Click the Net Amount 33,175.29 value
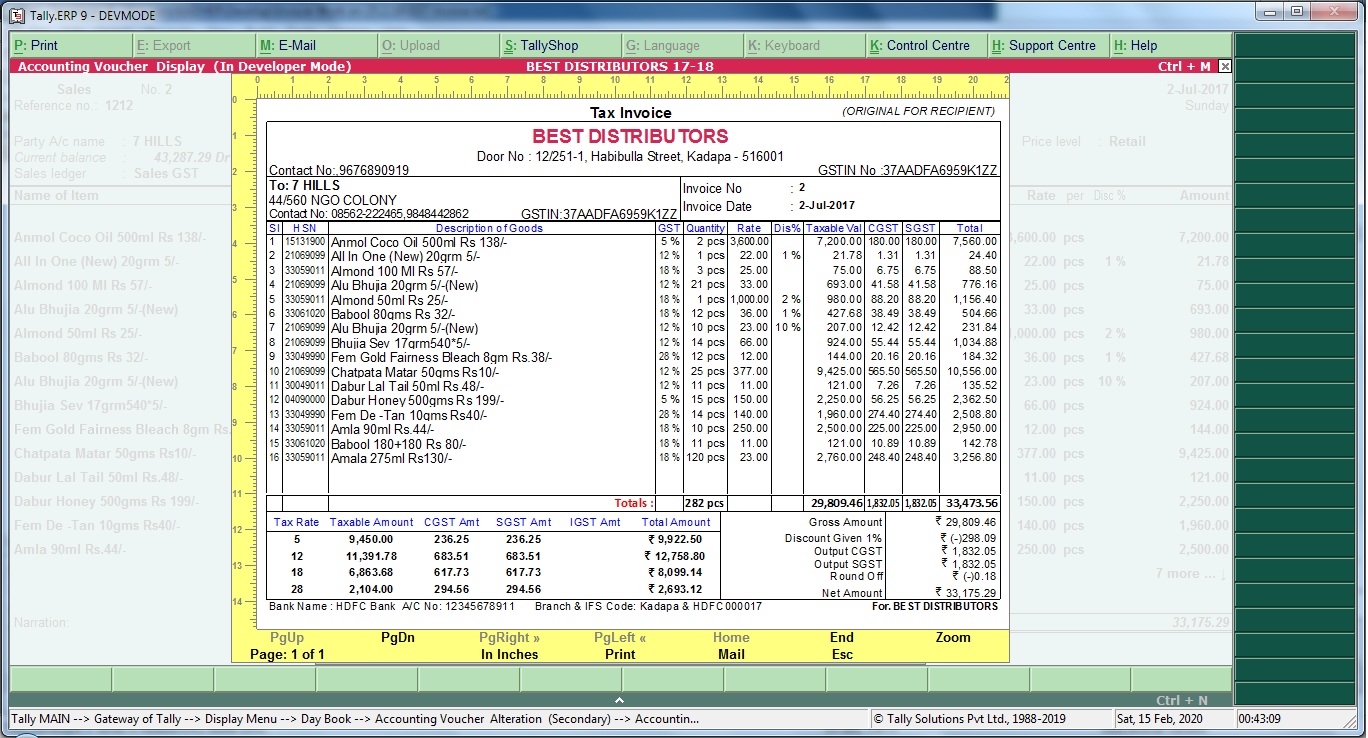 965,593
